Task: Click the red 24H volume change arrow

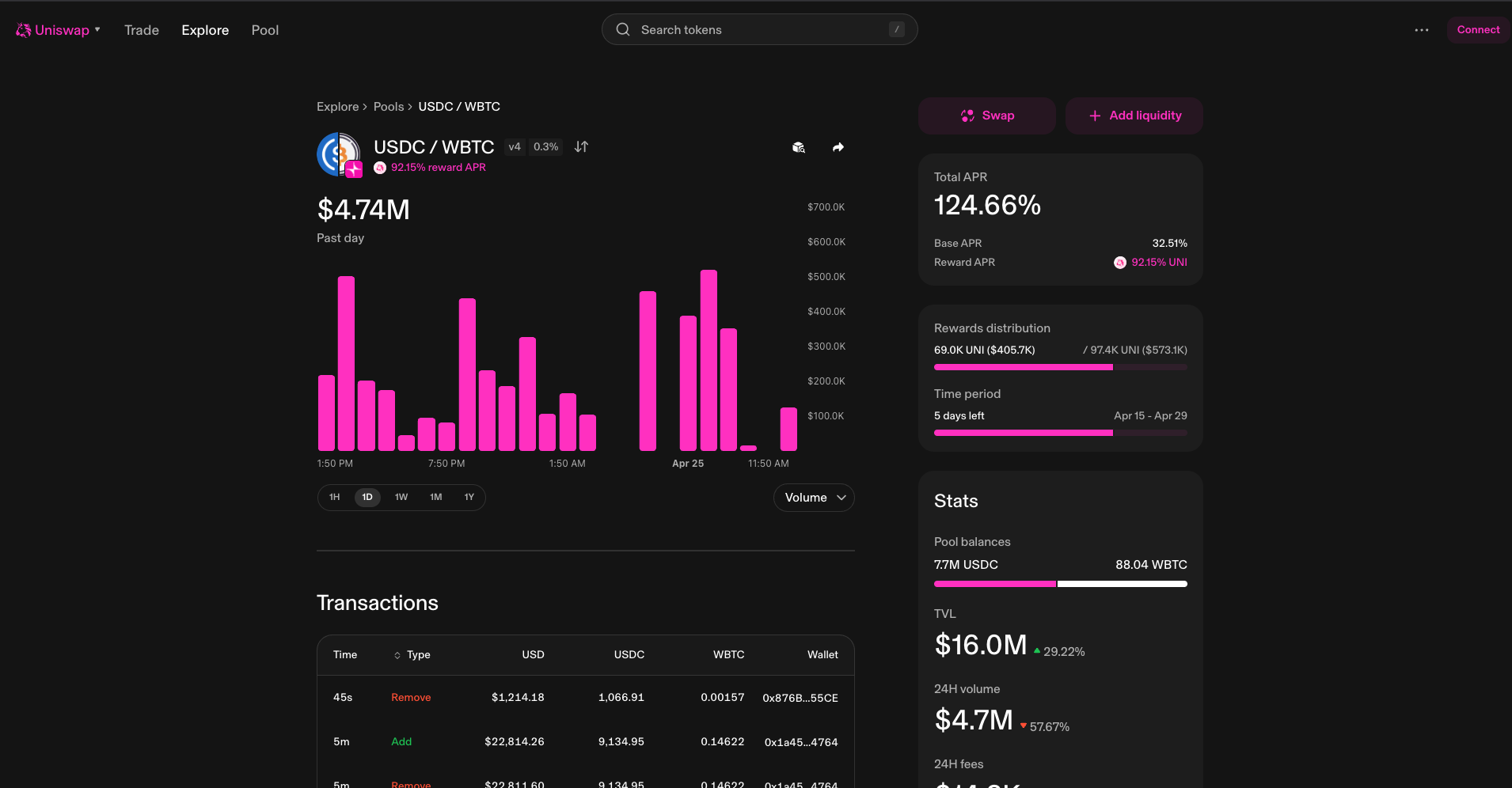Action: (x=1024, y=725)
